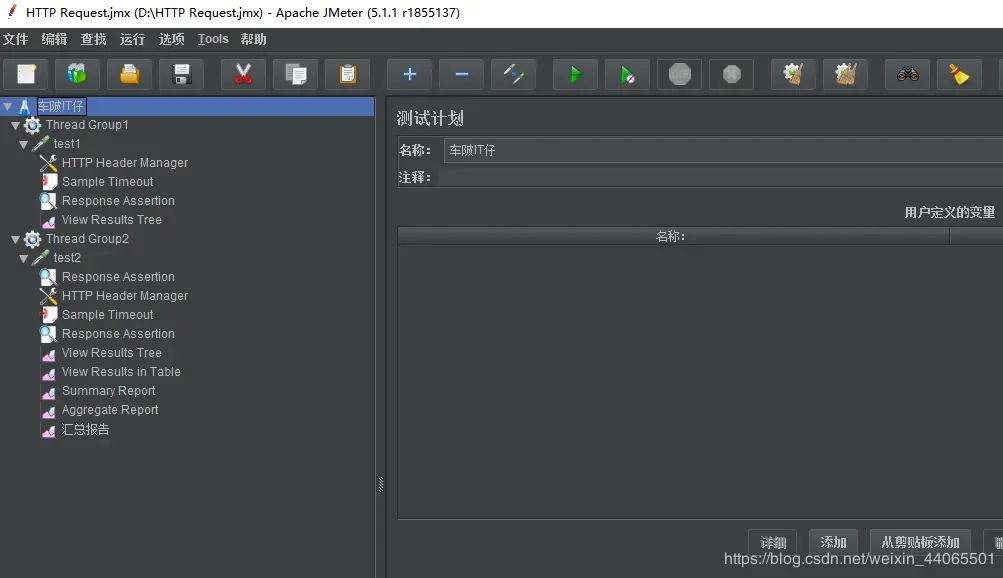This screenshot has width=1003, height=578.
Task: Select HTTP Header Manager under test2
Action: point(125,296)
